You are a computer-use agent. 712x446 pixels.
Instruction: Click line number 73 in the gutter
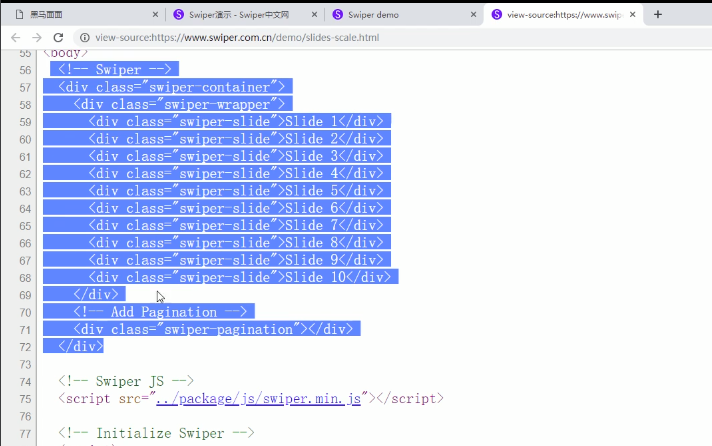[x=25, y=364]
